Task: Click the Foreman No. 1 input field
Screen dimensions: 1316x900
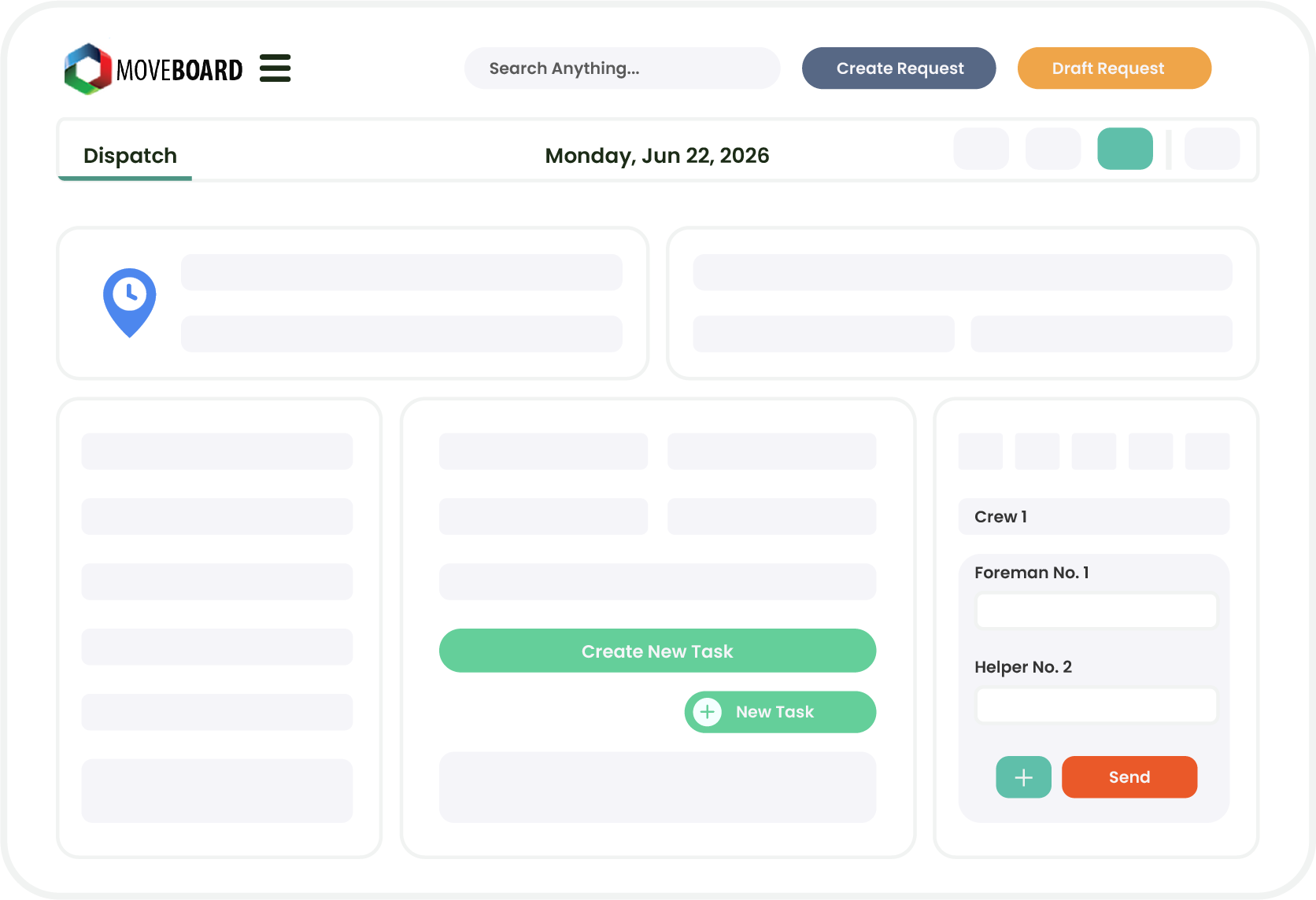Action: pyautogui.click(x=1096, y=610)
